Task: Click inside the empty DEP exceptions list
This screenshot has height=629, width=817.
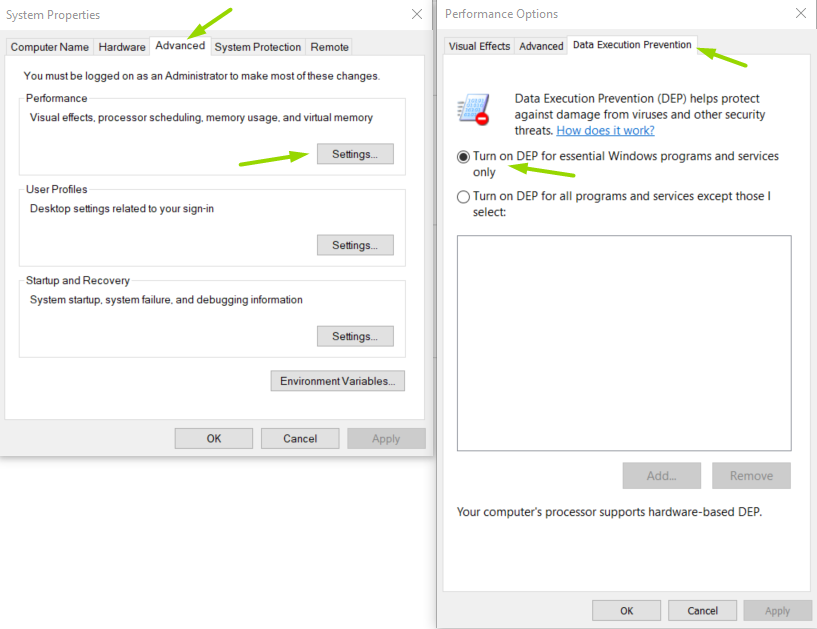Action: 624,343
